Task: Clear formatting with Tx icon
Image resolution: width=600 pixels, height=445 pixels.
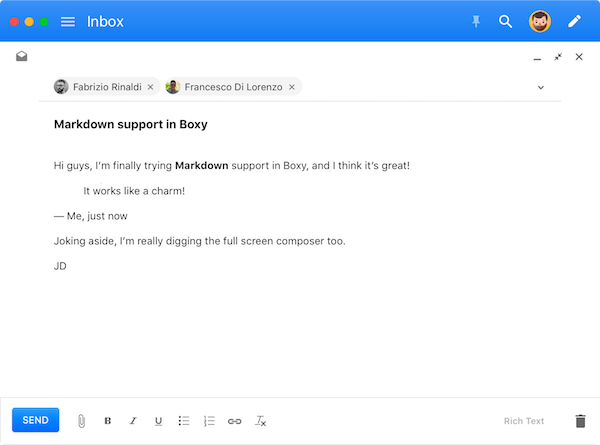Action: tap(260, 421)
